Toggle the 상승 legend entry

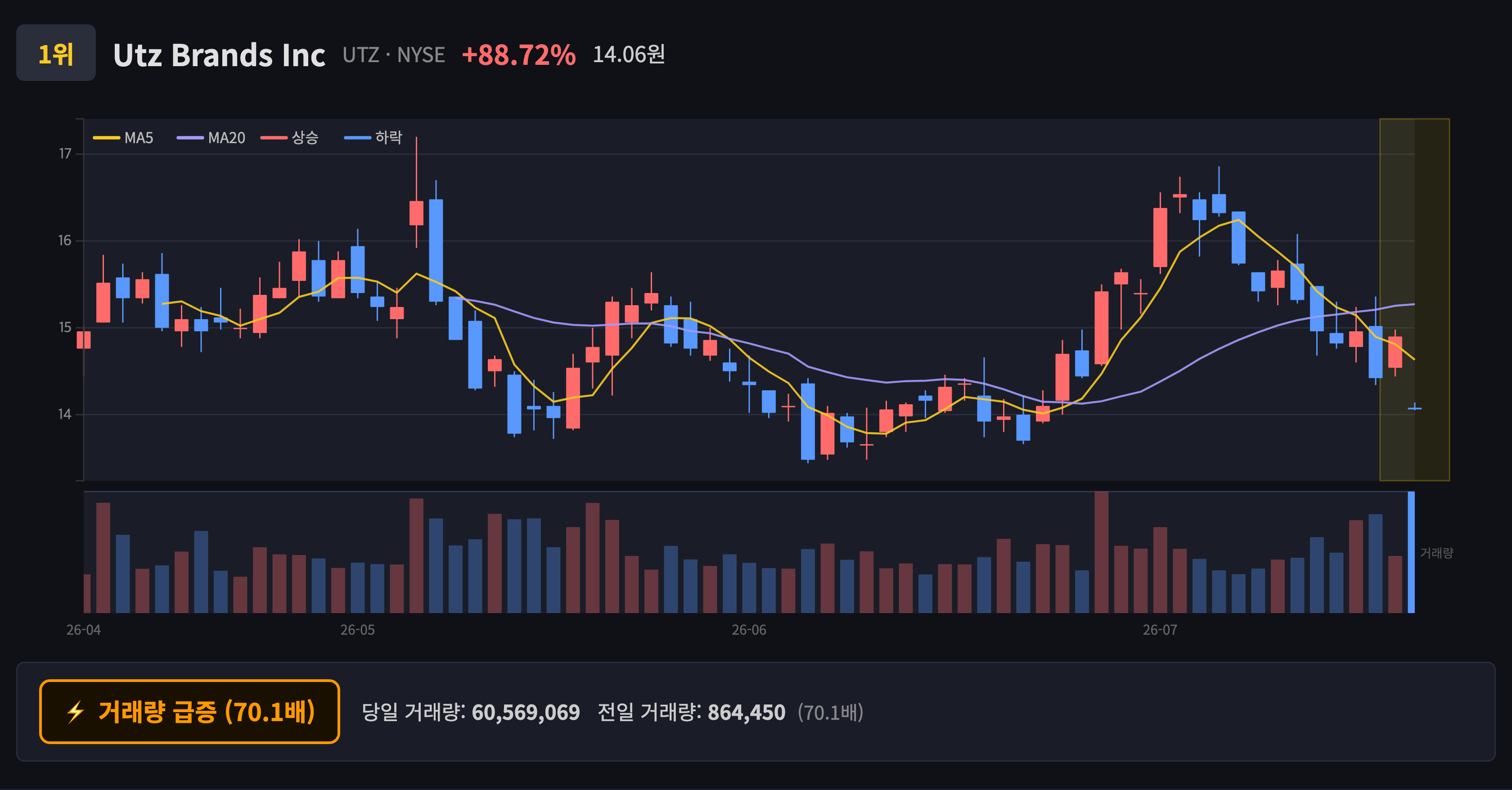(289, 138)
